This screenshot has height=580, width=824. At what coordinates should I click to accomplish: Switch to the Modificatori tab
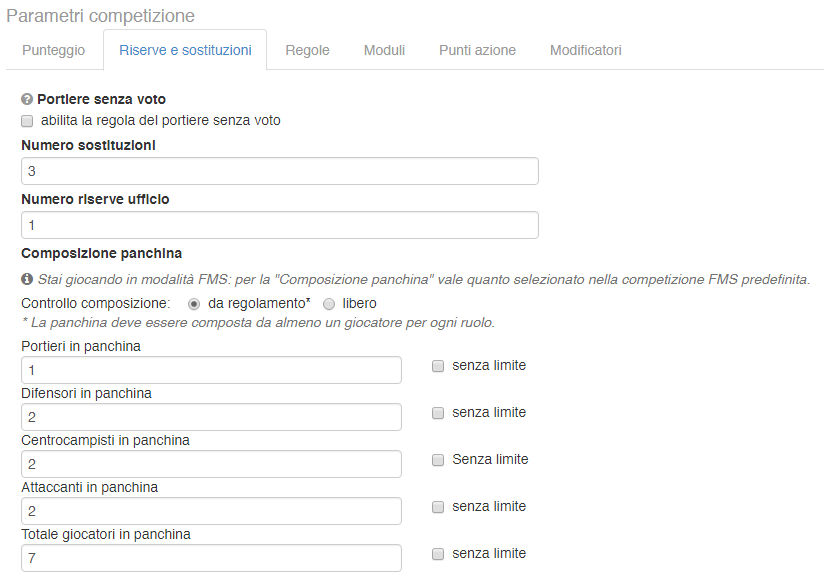point(585,50)
